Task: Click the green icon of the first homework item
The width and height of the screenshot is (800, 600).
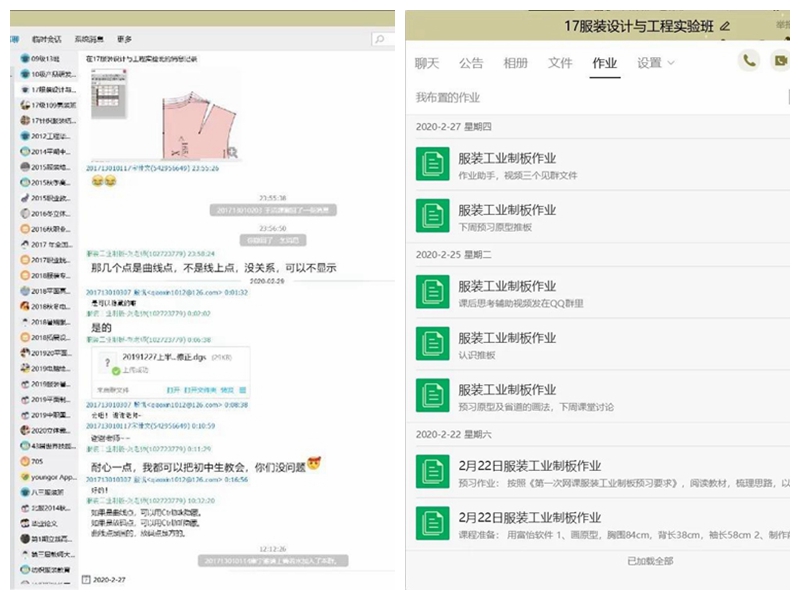Action: click(x=432, y=164)
